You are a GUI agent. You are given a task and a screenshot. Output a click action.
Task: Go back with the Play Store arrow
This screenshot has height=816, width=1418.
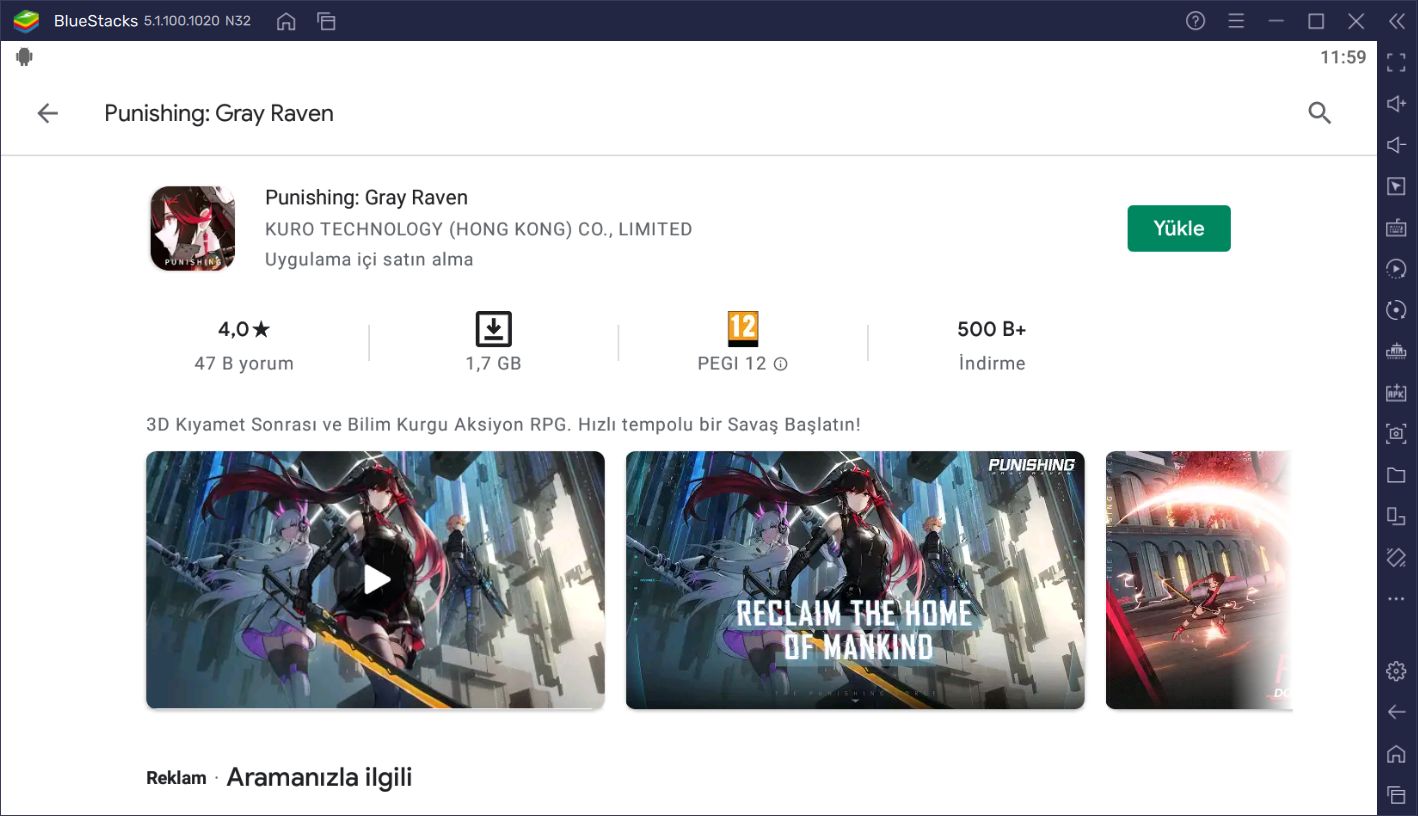tap(47, 114)
